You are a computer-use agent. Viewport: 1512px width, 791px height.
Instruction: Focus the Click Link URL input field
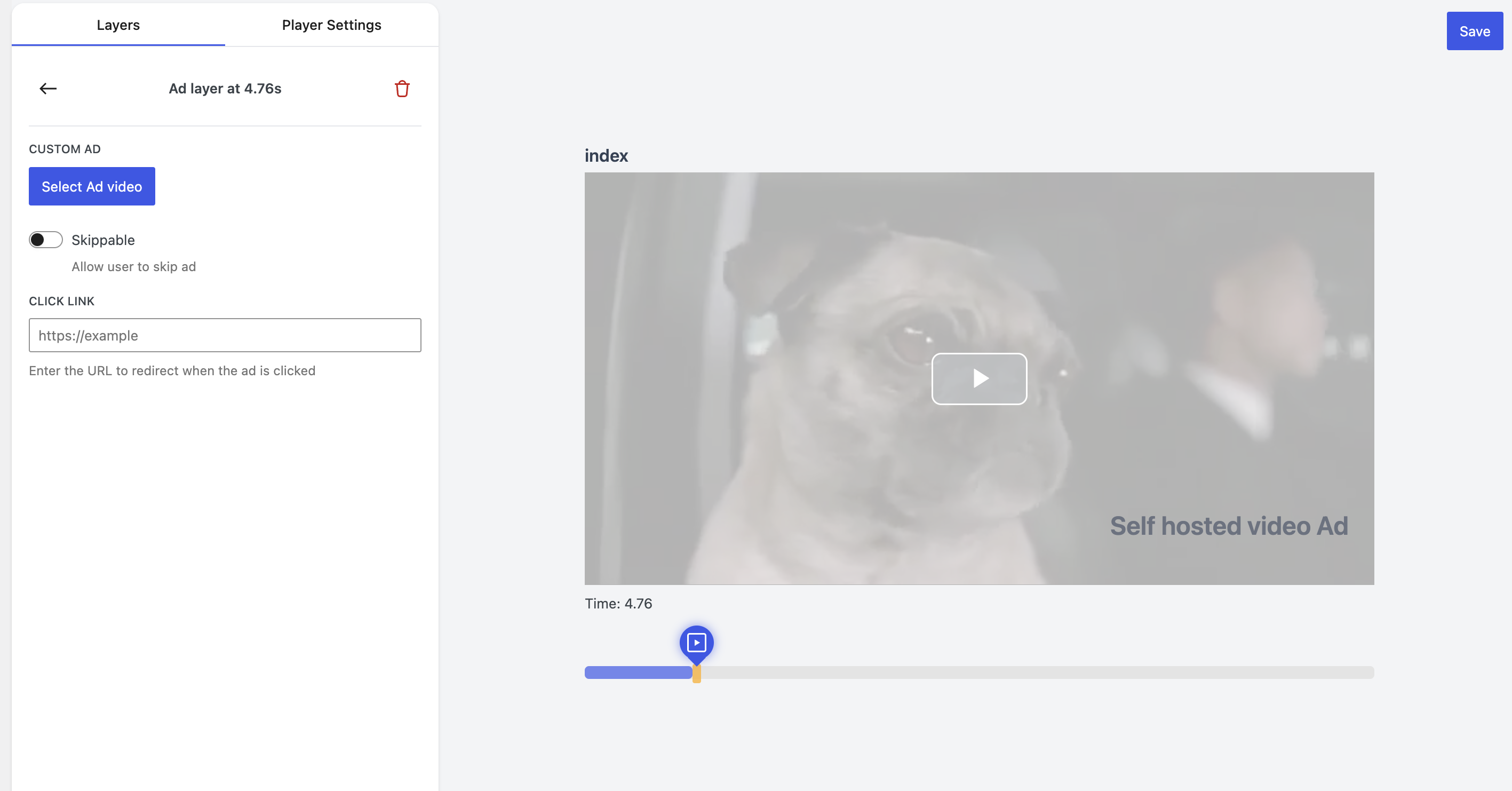pyautogui.click(x=225, y=335)
